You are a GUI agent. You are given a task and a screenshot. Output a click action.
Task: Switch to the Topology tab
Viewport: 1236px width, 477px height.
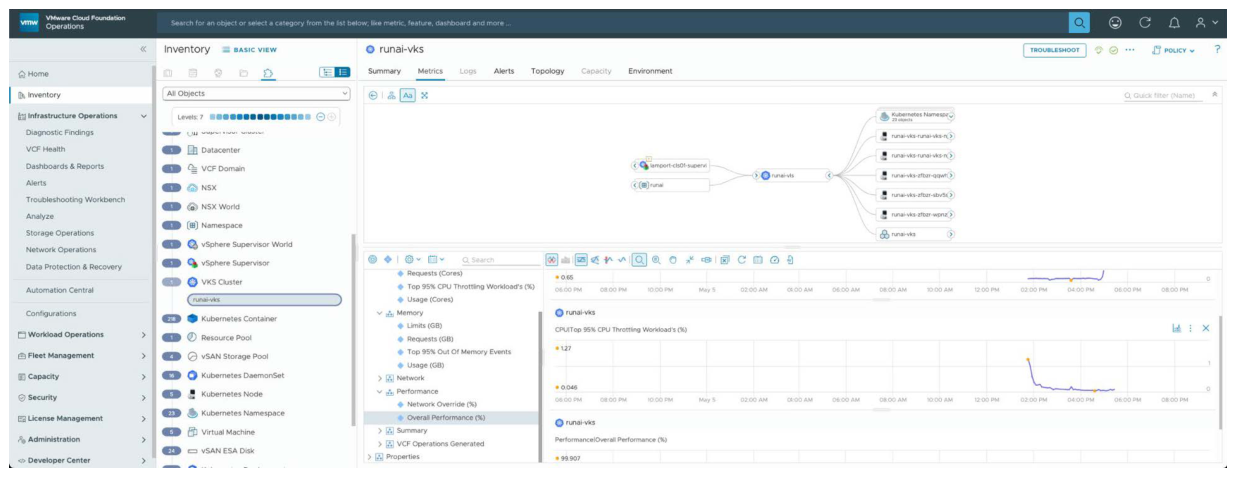[x=548, y=71]
